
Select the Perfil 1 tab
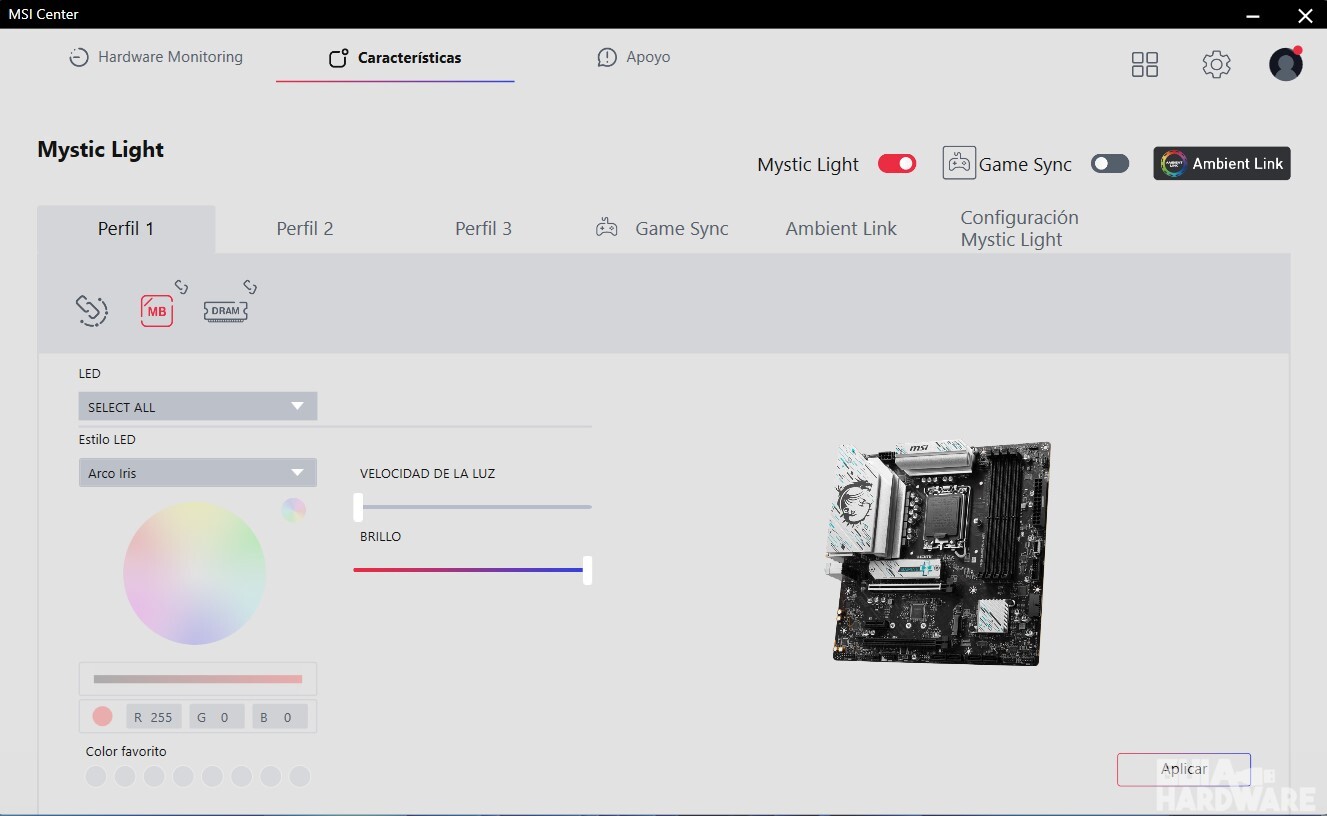[126, 229]
